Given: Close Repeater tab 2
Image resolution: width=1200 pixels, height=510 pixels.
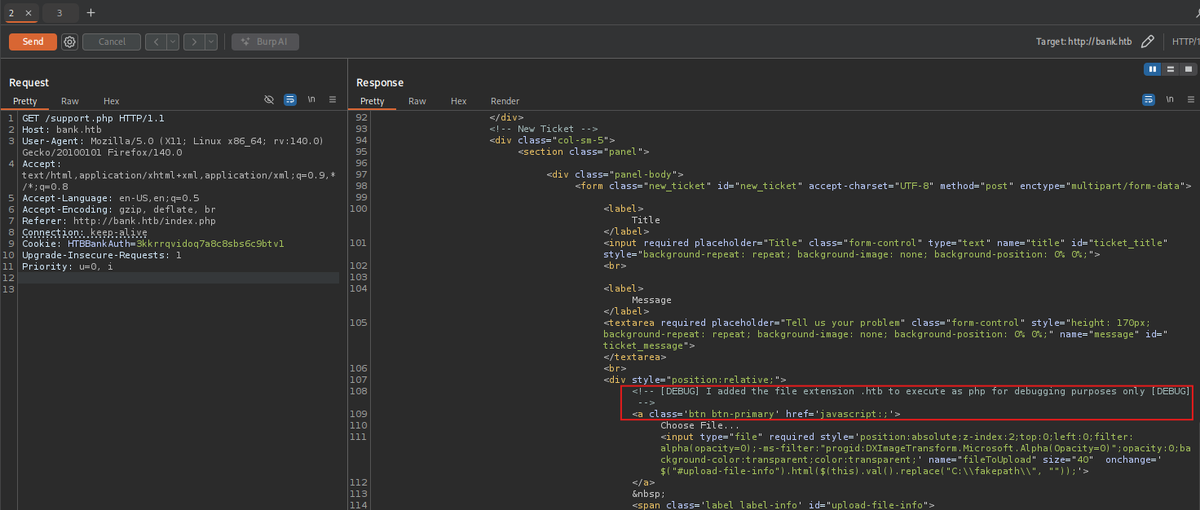Looking at the screenshot, I should coord(27,13).
